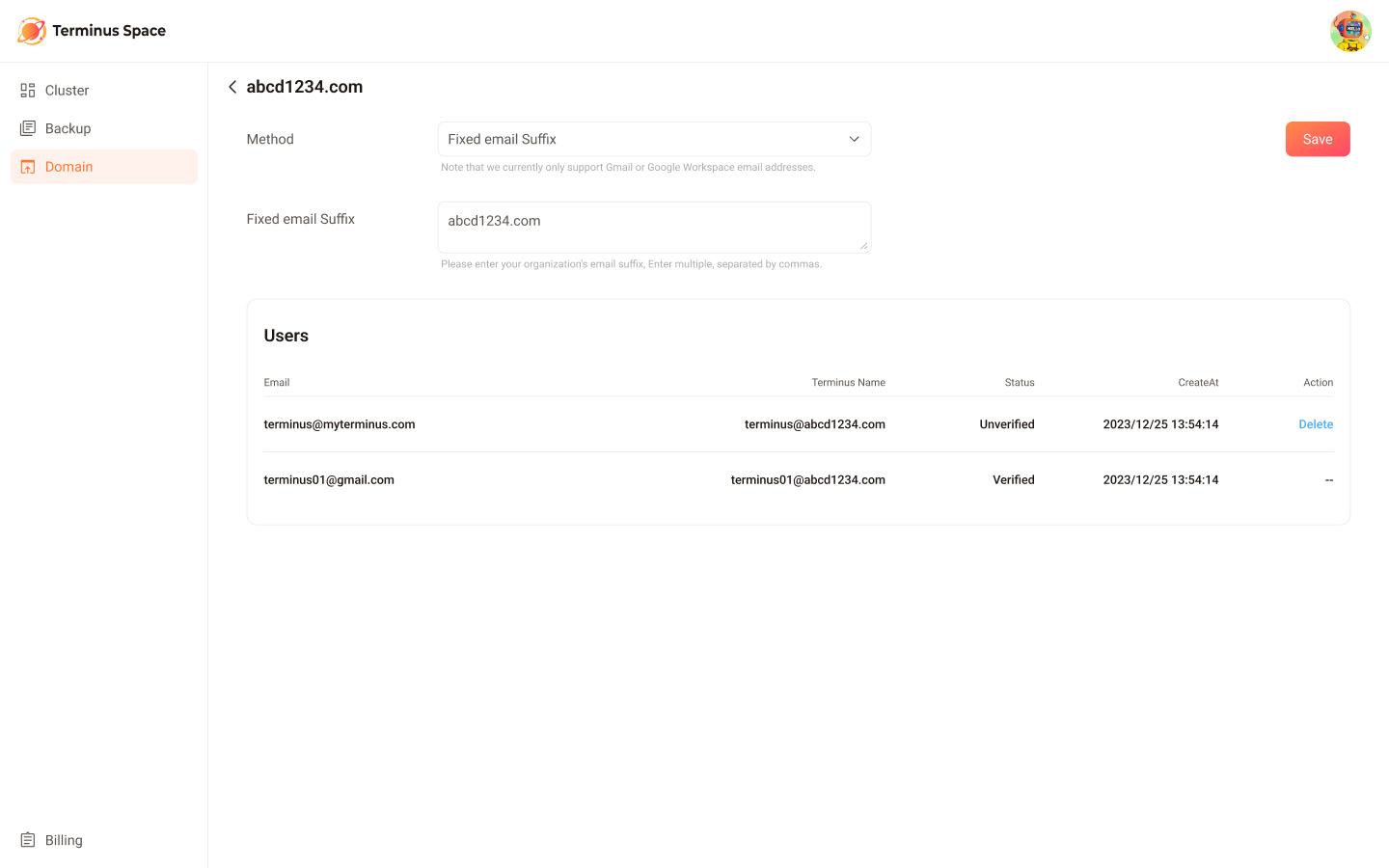
Task: Click the Terminus Space title text
Action: 109,31
